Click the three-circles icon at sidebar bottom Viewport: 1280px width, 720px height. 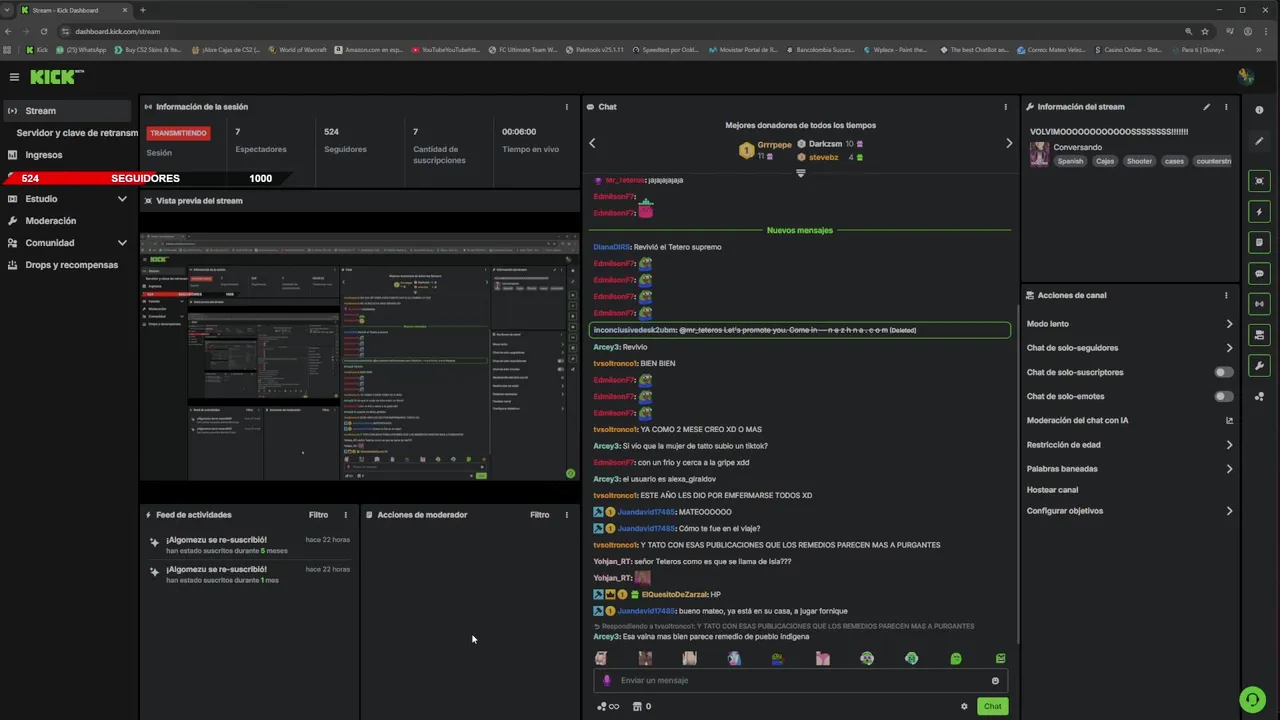coord(1259,397)
